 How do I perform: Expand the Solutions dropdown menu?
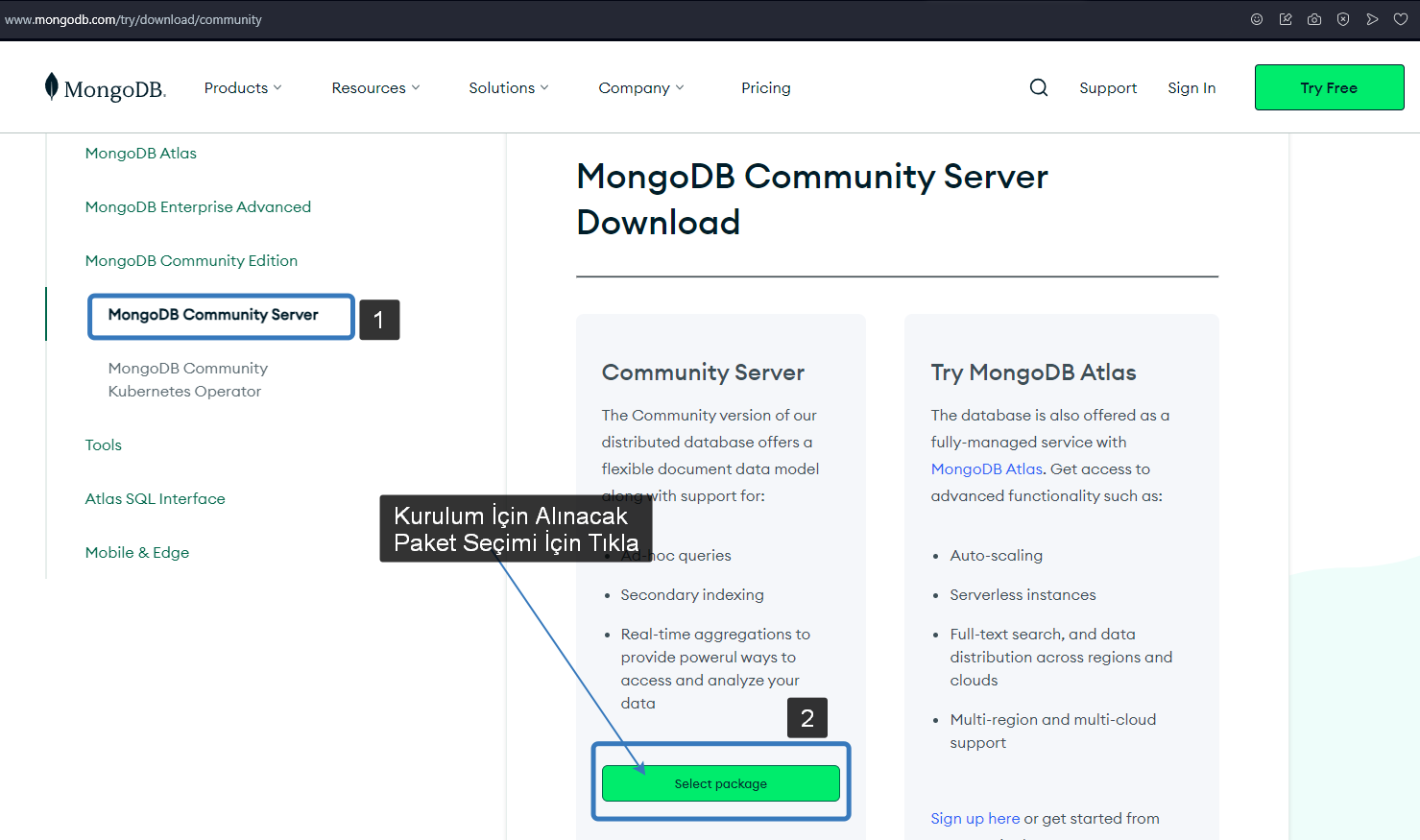coord(508,87)
